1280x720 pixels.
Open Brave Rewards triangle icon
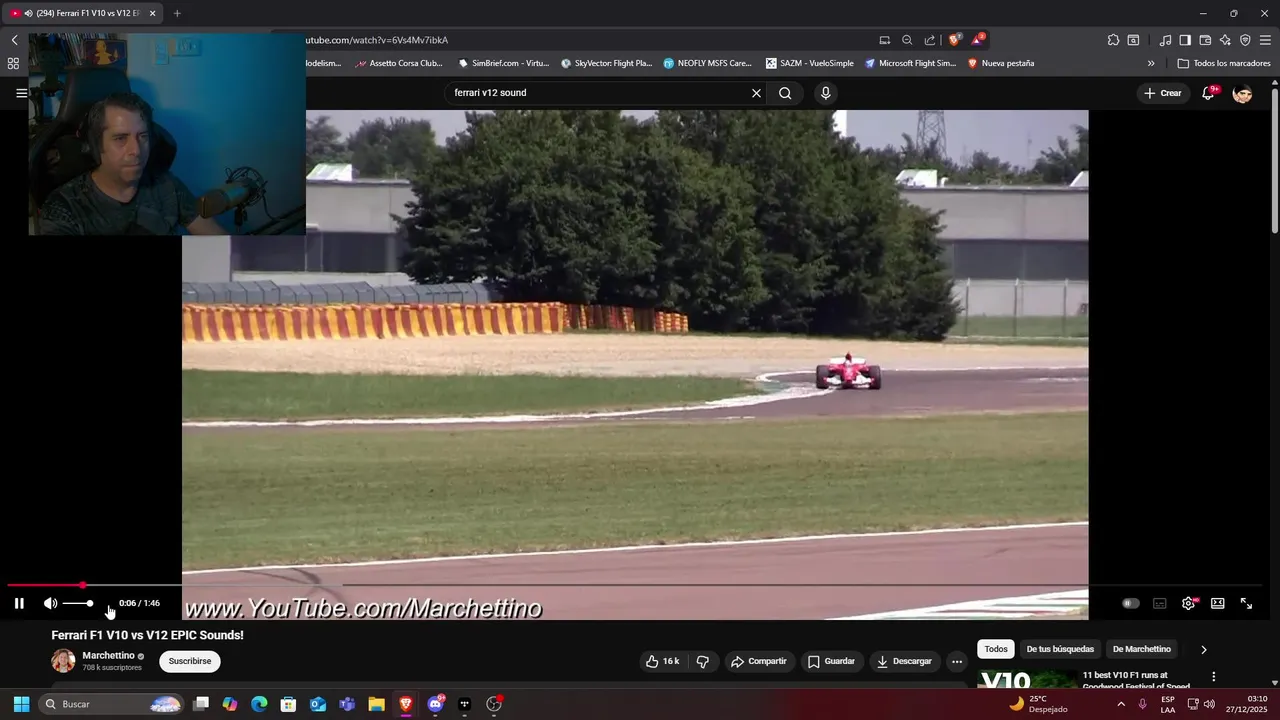tap(978, 40)
